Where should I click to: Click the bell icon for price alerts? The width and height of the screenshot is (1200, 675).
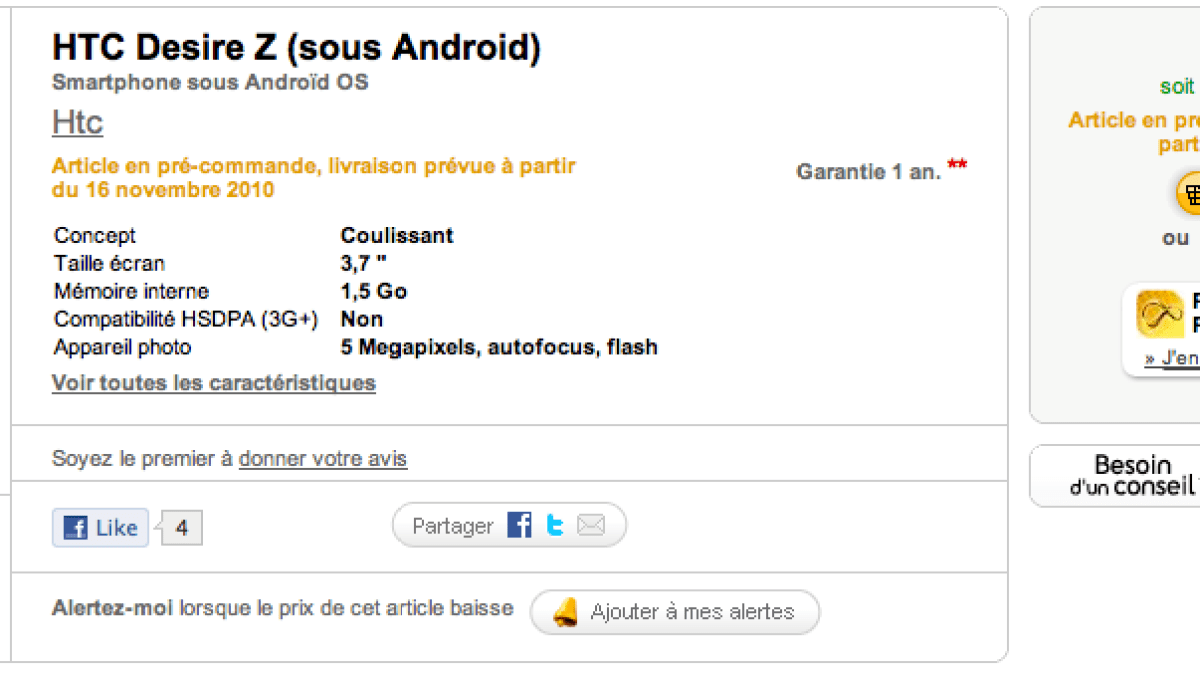[566, 611]
